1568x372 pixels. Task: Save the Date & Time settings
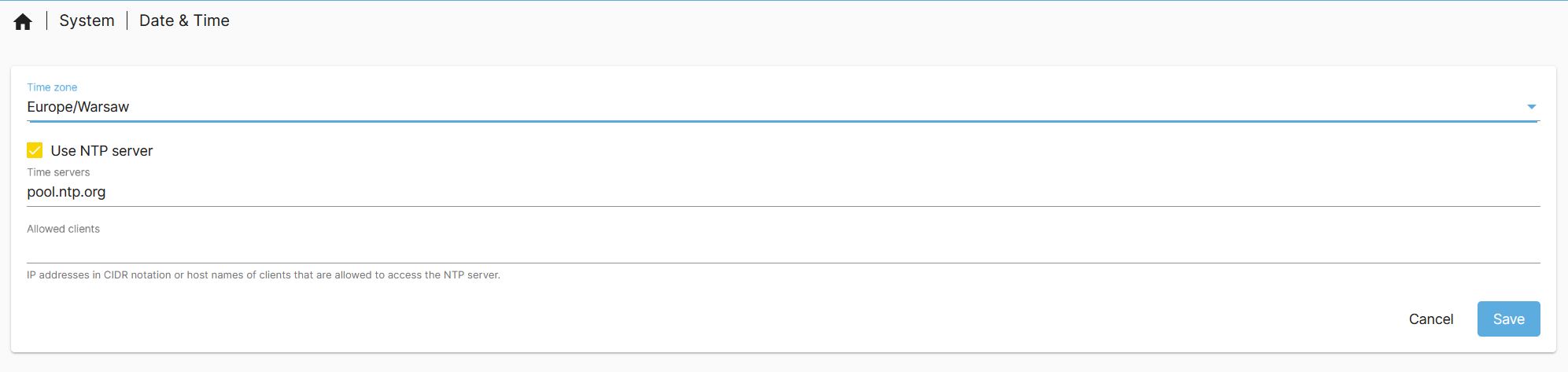point(1508,319)
